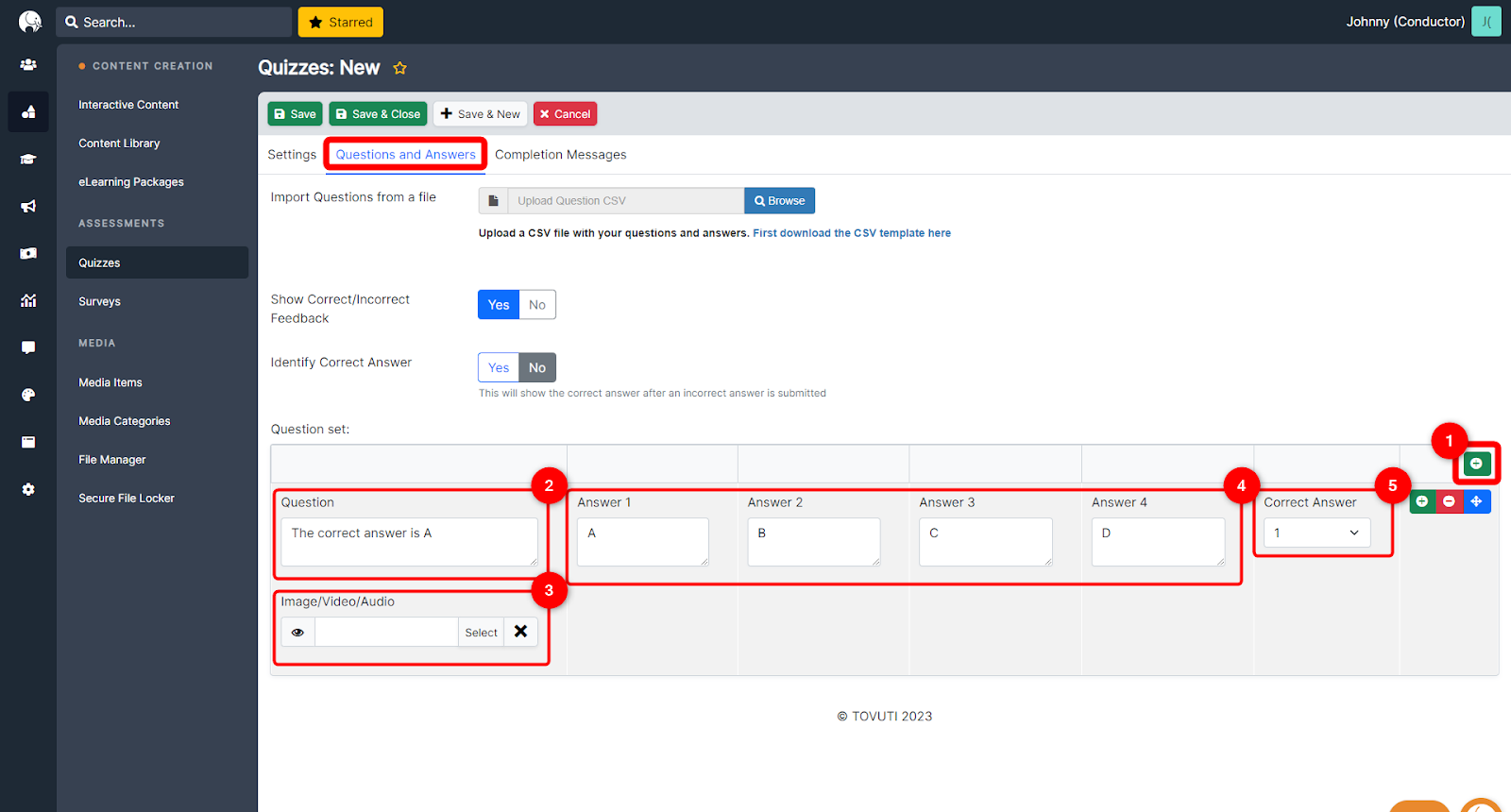Click the Content Creation heading in sidebar
Viewport: 1511px width, 812px height.
click(153, 66)
